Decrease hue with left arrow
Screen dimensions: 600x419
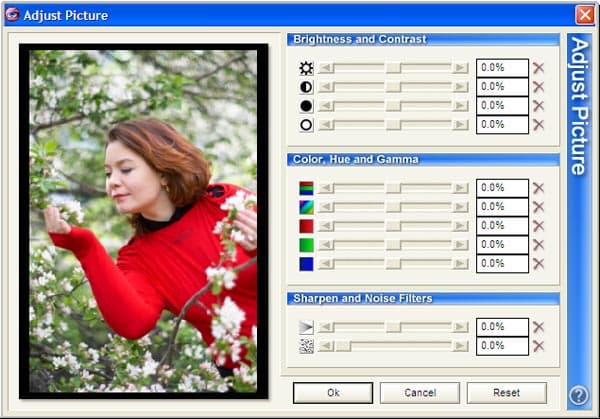[x=326, y=207]
